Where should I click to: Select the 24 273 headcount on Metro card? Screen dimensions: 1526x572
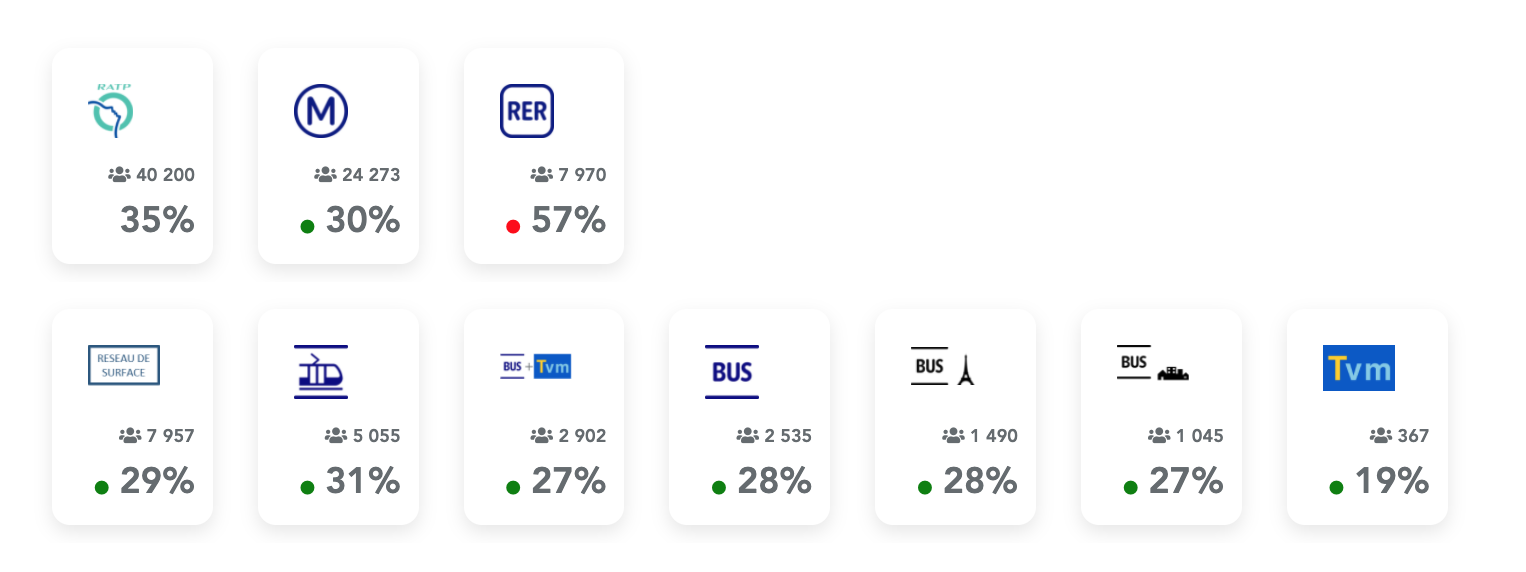pyautogui.click(x=371, y=175)
